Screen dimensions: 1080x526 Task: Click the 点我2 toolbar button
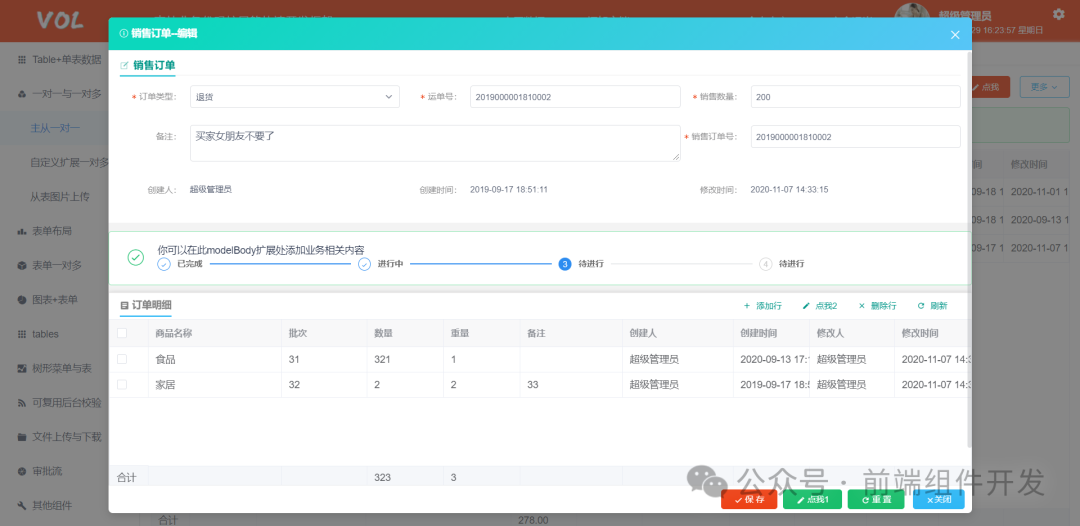point(820,306)
